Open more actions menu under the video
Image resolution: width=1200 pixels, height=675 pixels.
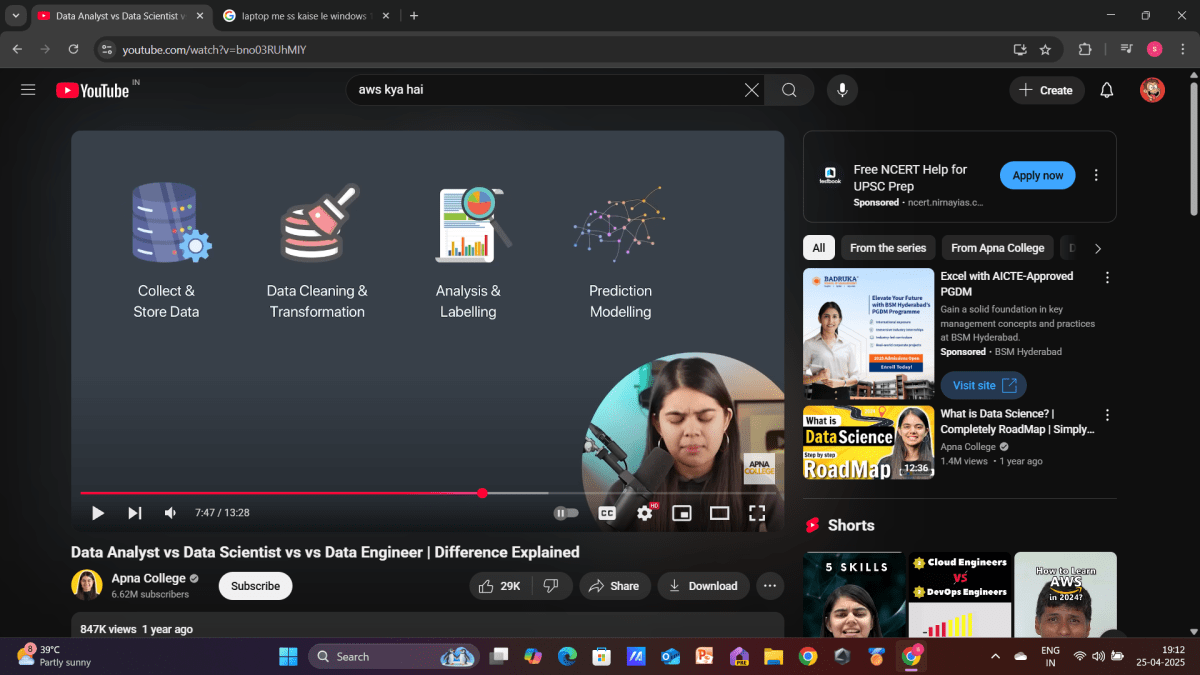[770, 586]
